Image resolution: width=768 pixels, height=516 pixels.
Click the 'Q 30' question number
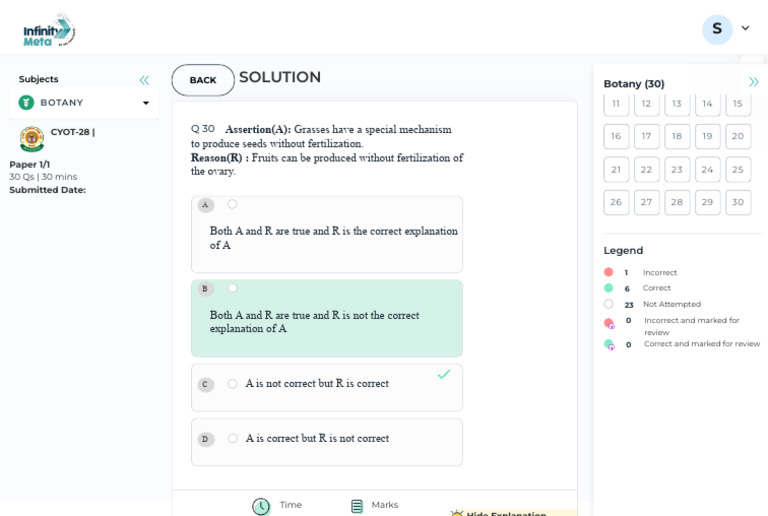pos(203,129)
